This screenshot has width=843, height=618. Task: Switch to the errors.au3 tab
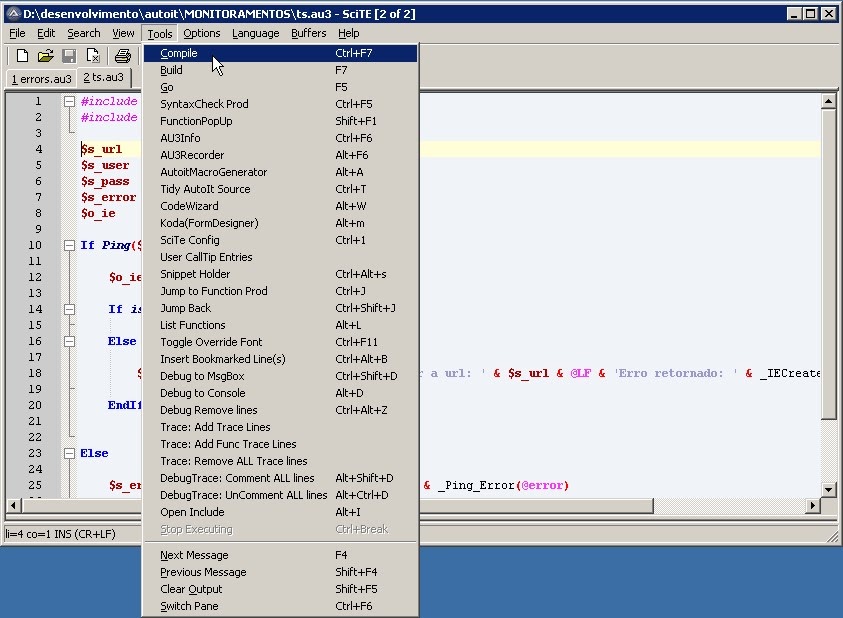[41, 79]
